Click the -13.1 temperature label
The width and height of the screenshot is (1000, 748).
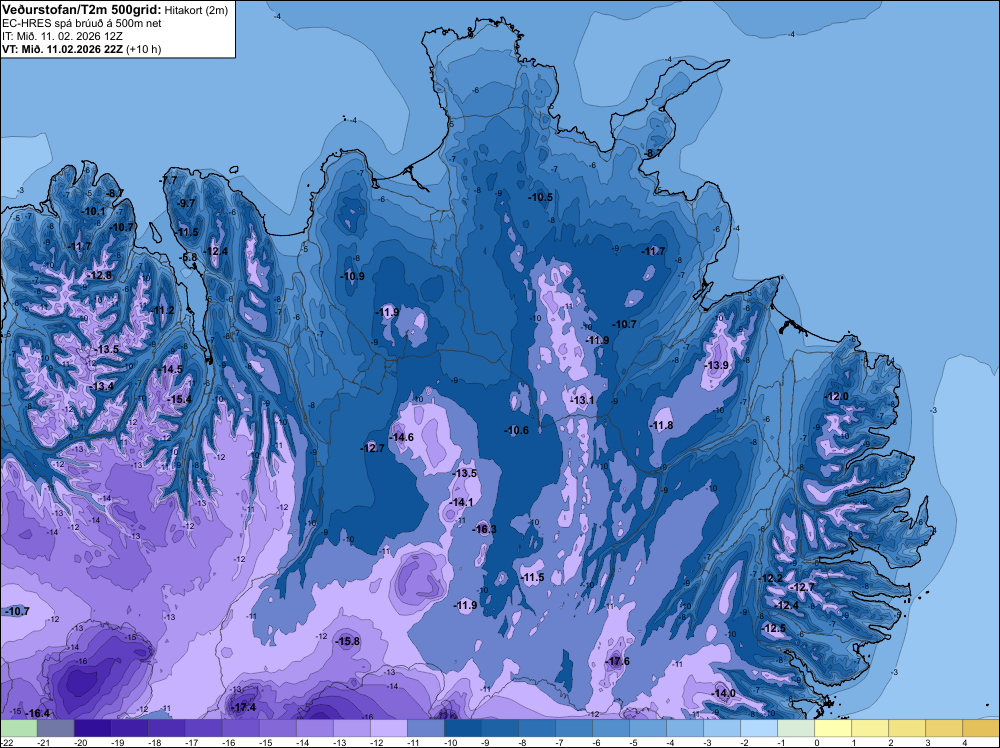tap(582, 400)
